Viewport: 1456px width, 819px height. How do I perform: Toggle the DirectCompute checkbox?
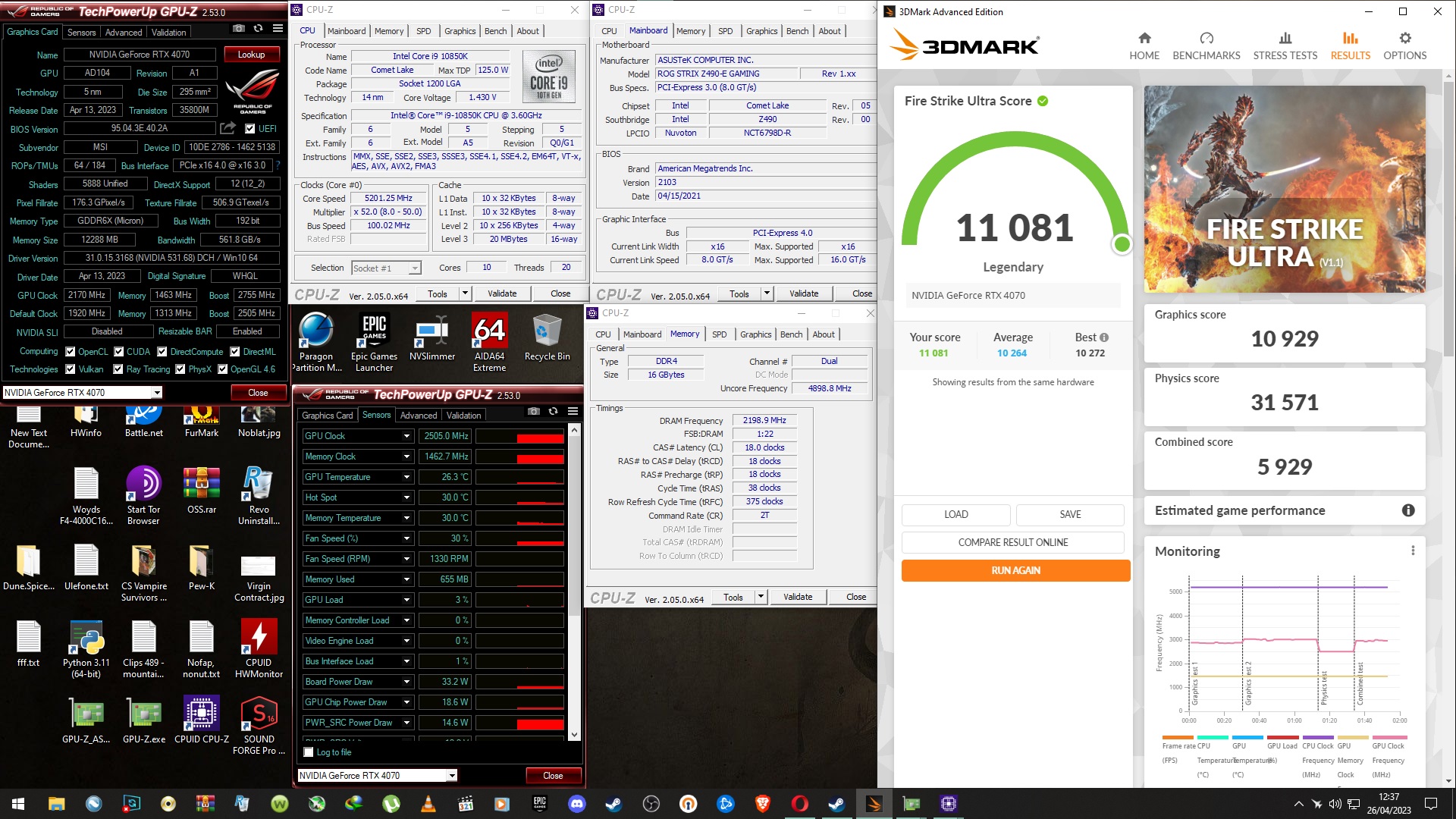(x=162, y=351)
